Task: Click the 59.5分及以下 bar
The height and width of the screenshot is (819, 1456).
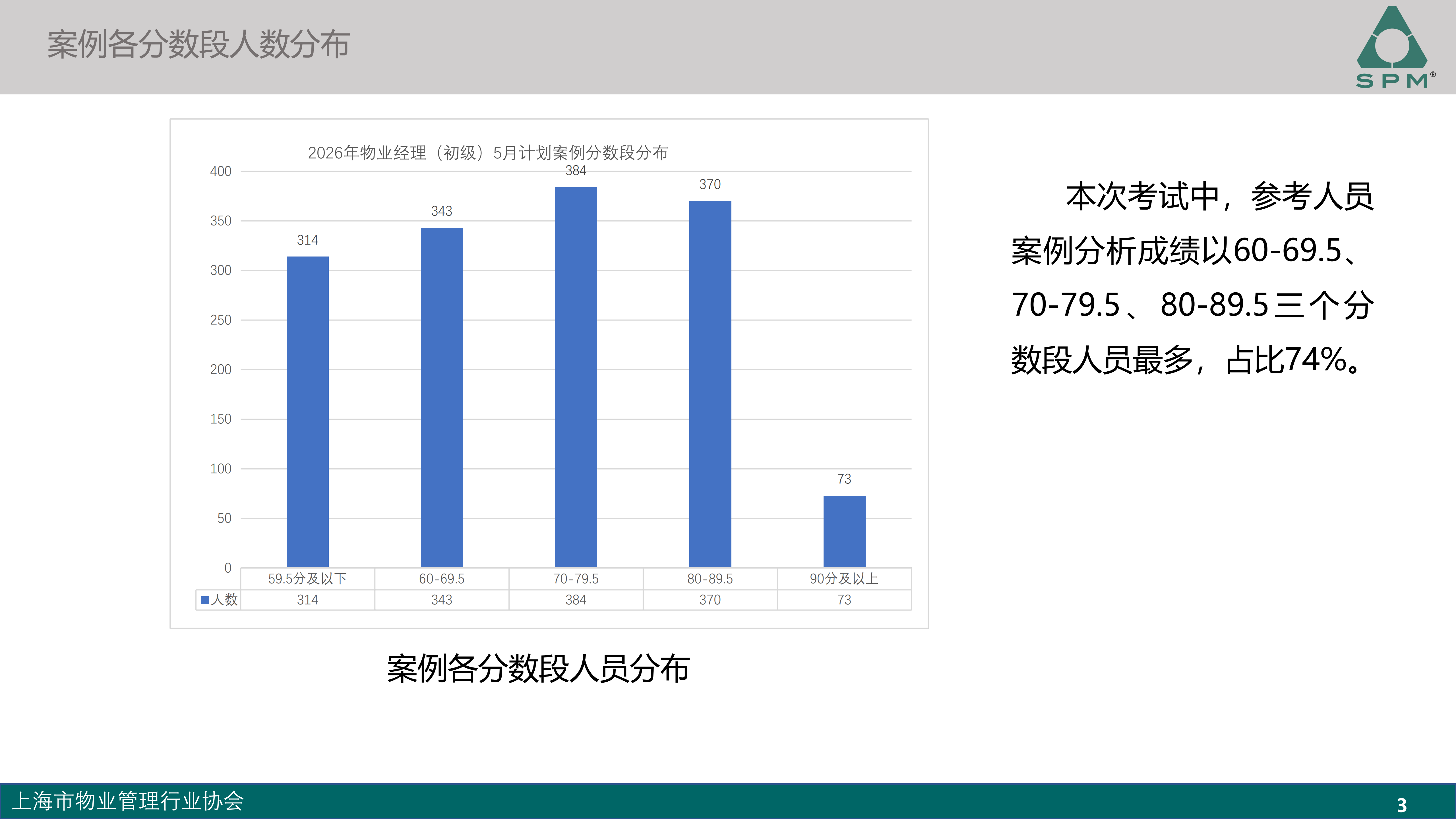Action: click(x=307, y=412)
